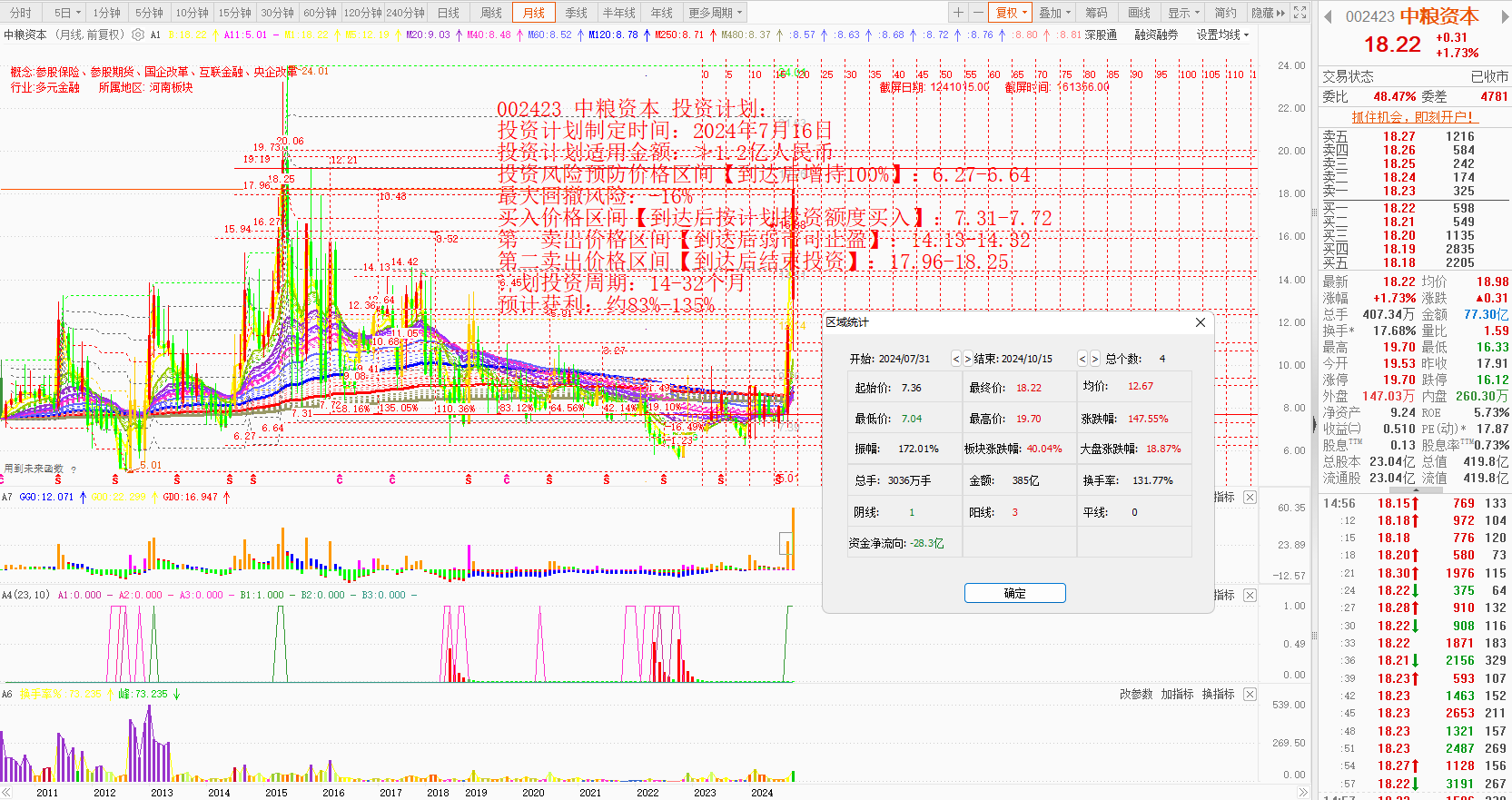
Task: Close the A6 turnover indicator panel
Action: point(1250,694)
